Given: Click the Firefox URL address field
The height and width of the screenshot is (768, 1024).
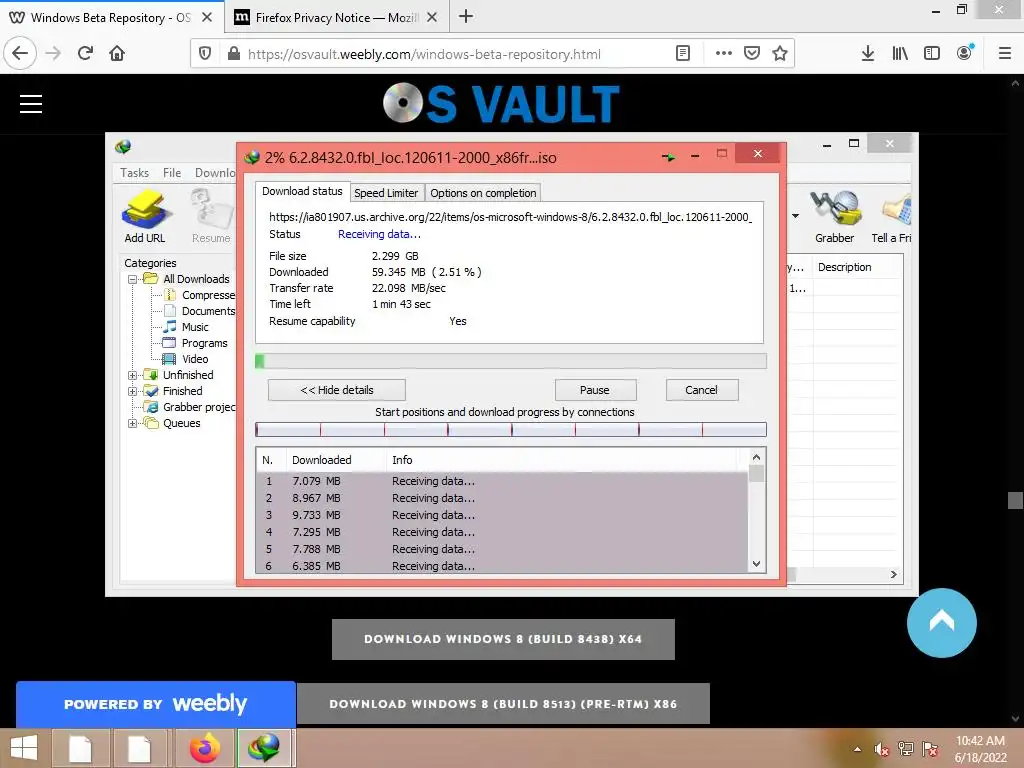Looking at the screenshot, I should point(424,54).
